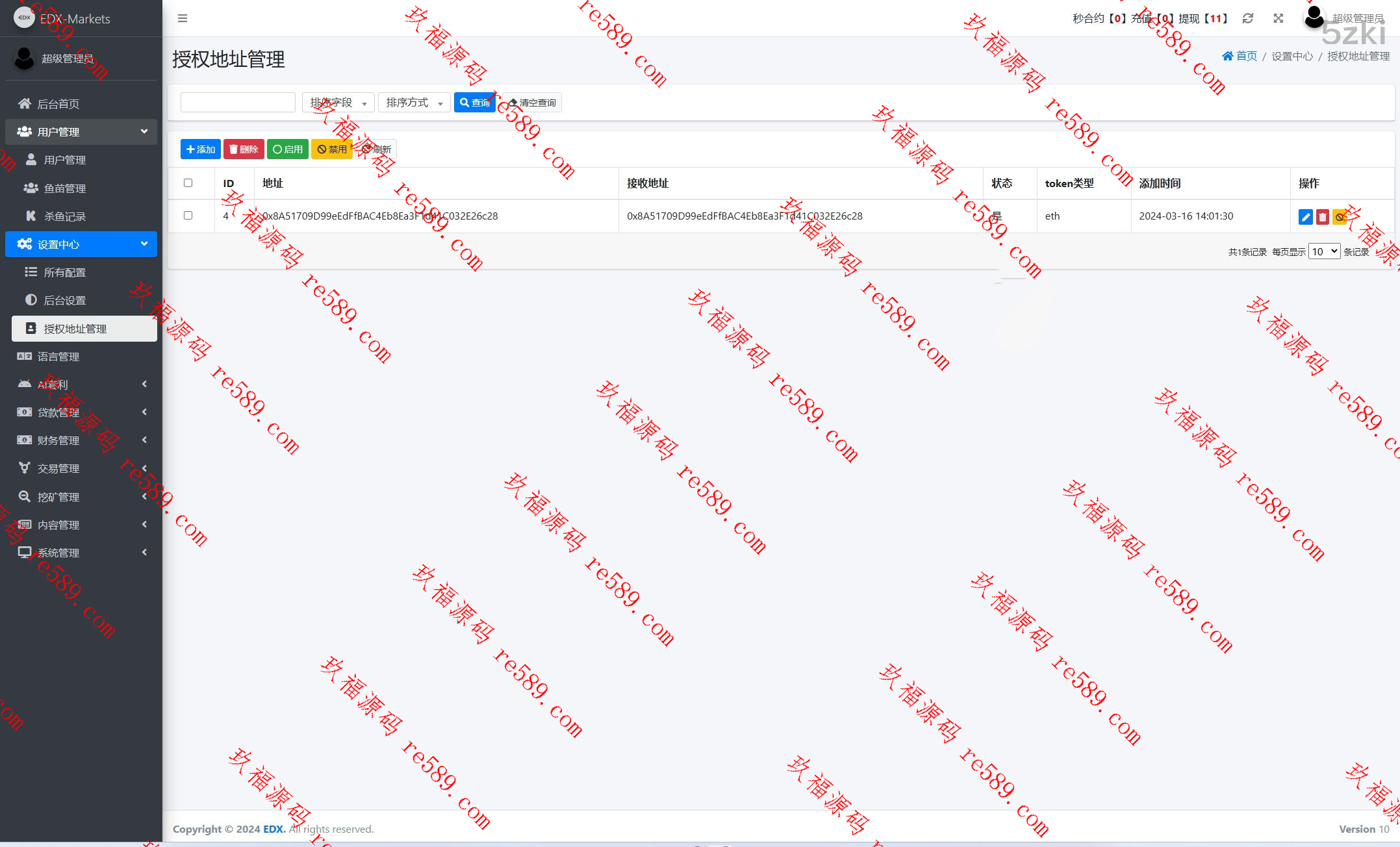The image size is (1400, 847).
Task: Click the red trash icon in row
Action: click(1322, 217)
